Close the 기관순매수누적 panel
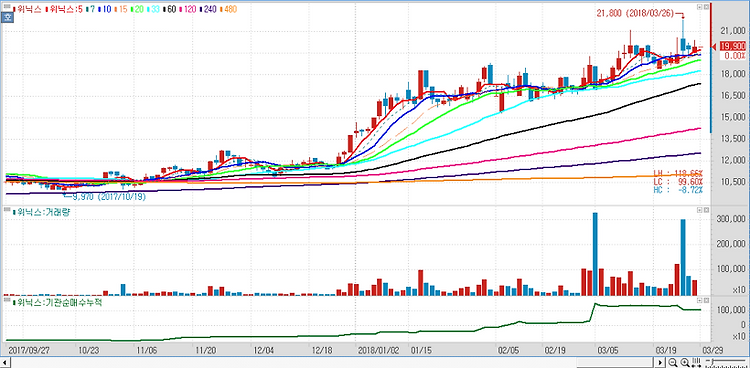This screenshot has width=750, height=368. click(705, 301)
